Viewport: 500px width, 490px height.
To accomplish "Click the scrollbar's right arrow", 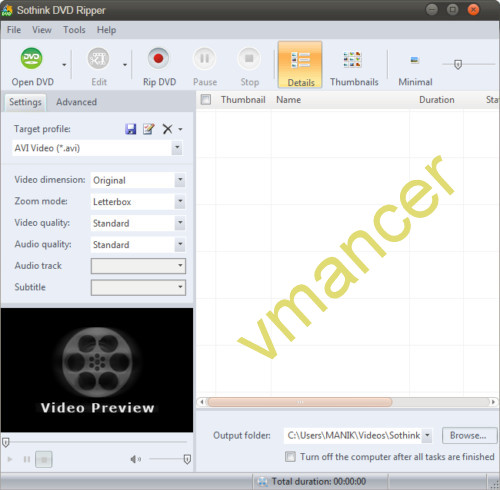I will click(493, 402).
